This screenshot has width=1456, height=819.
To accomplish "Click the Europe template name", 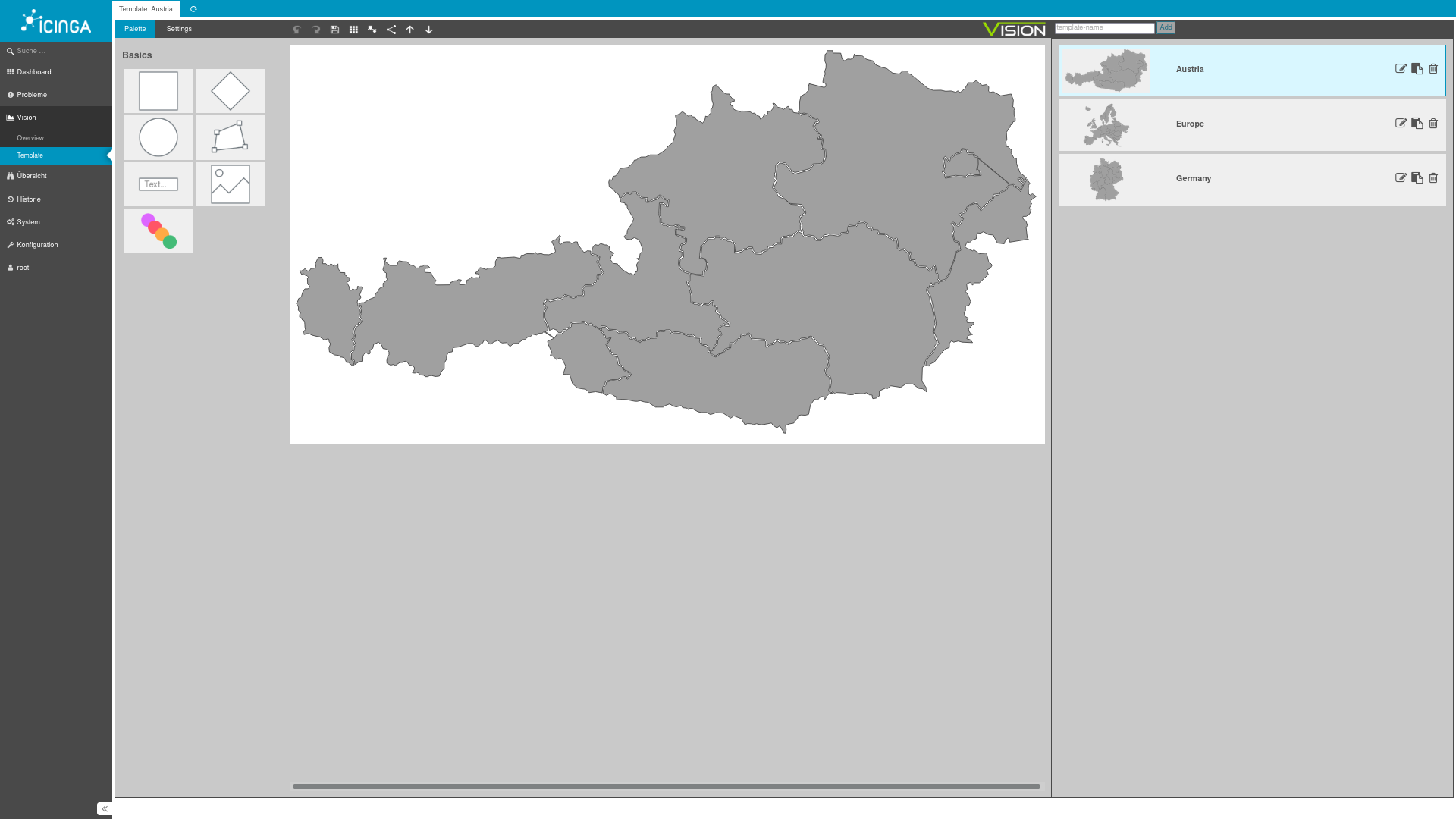I will [x=1190, y=124].
